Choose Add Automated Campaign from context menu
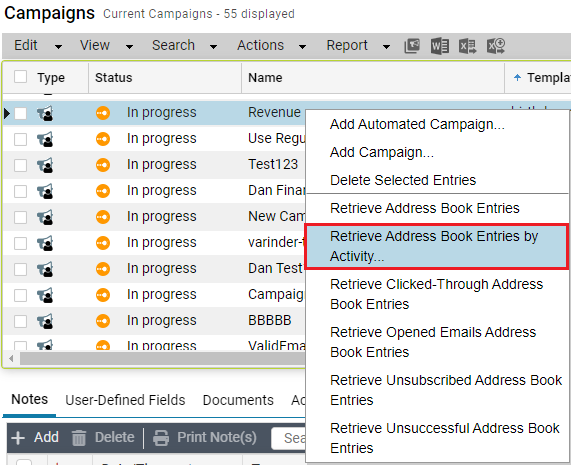Screen dimensions: 571x465 pyautogui.click(x=417, y=125)
